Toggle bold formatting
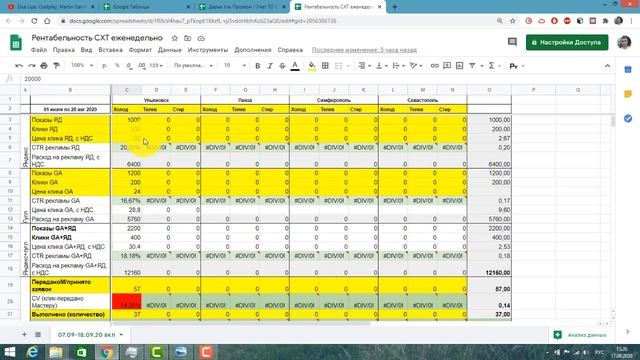The height and width of the screenshot is (360, 640). point(258,66)
